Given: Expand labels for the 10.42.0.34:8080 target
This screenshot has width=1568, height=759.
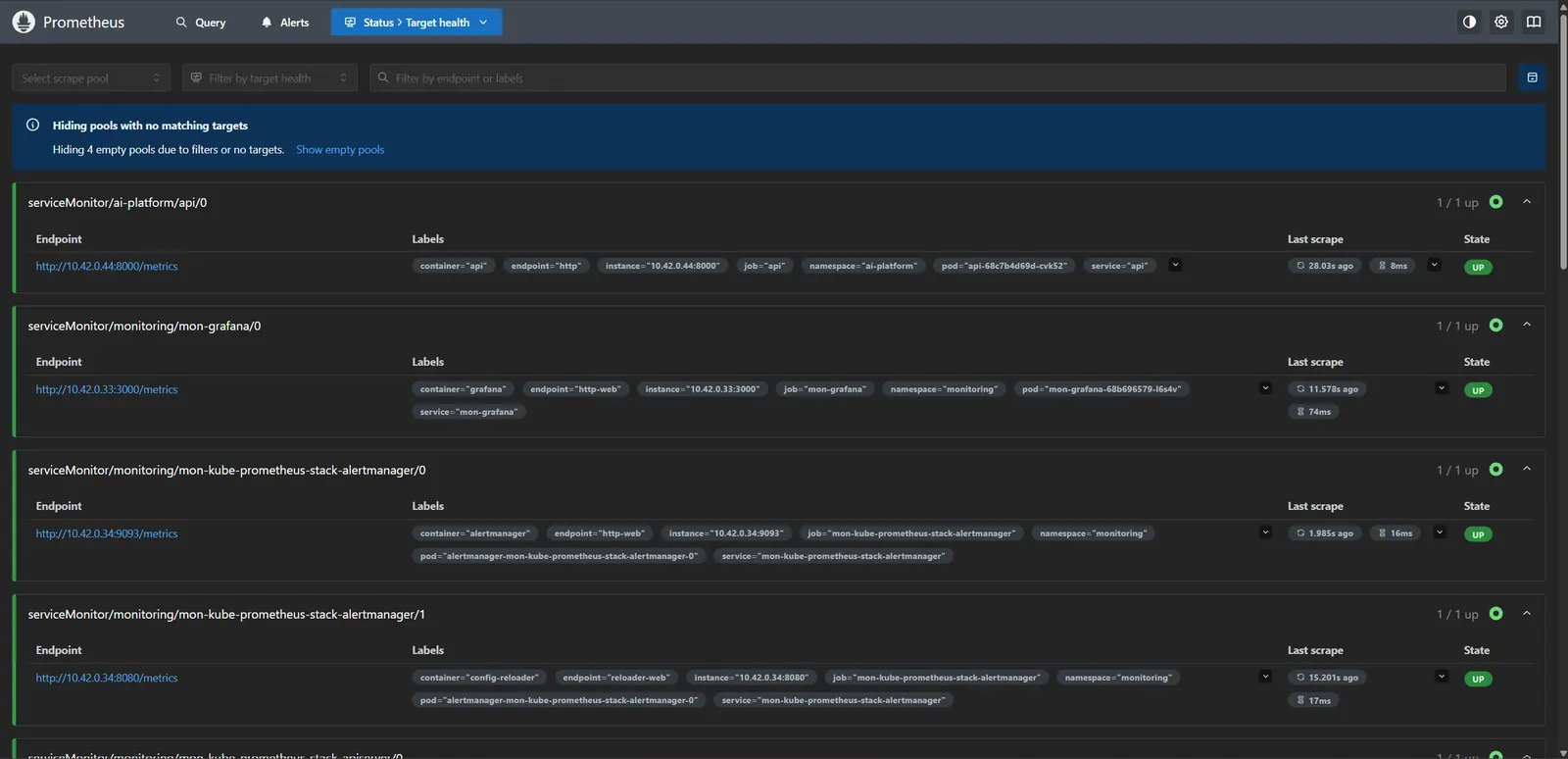Looking at the screenshot, I should tap(1265, 677).
